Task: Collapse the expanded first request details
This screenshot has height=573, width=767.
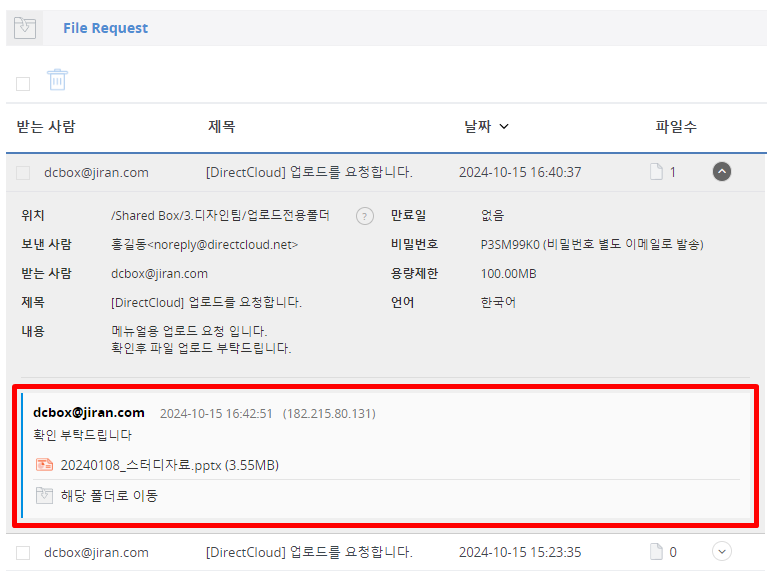Action: click(722, 172)
